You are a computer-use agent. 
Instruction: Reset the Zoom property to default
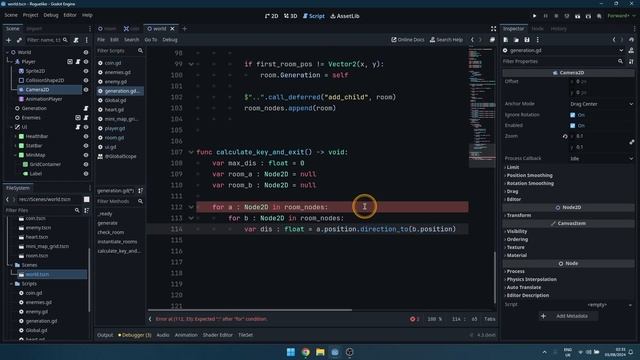point(565,136)
